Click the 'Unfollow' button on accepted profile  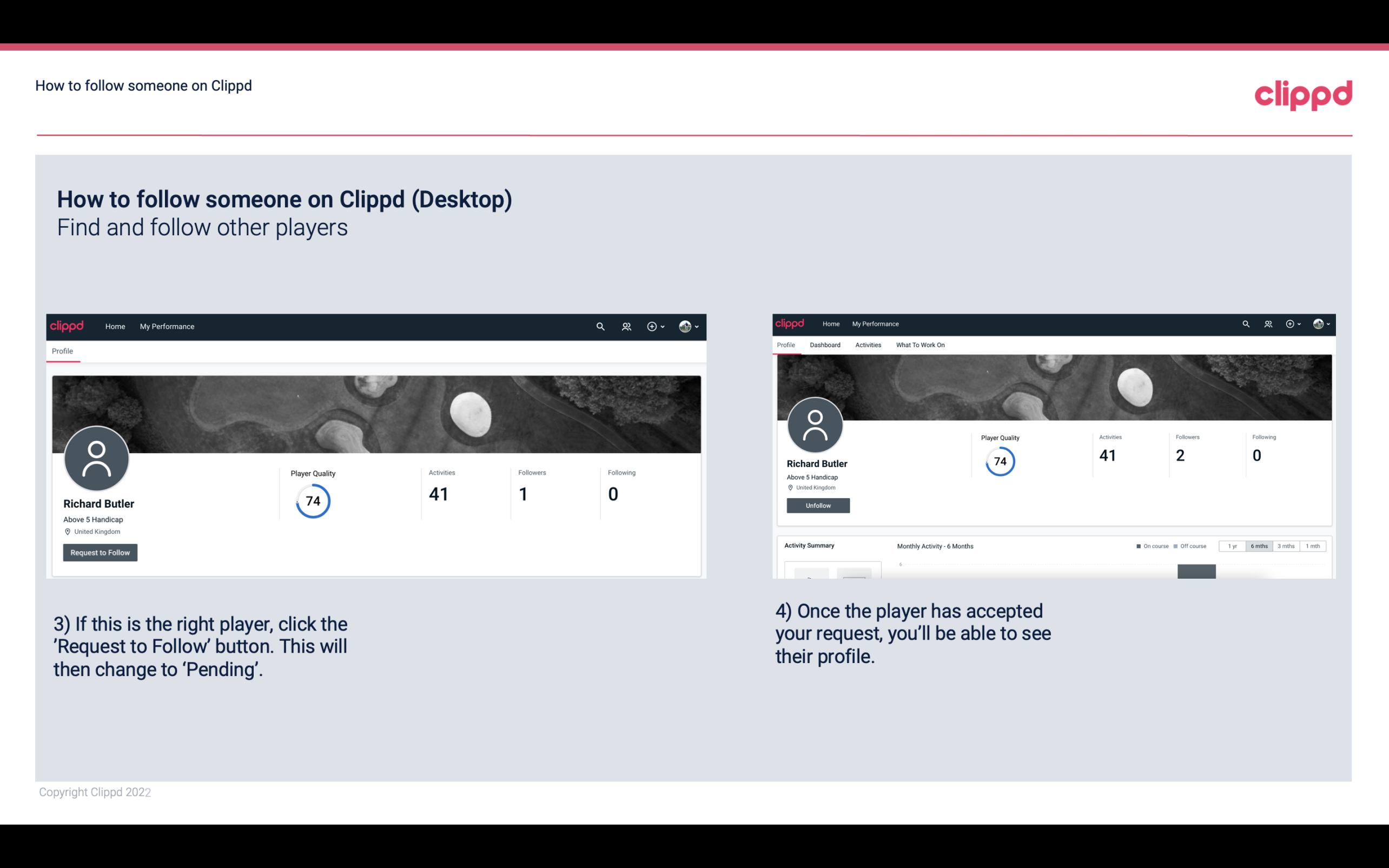pyautogui.click(x=817, y=505)
